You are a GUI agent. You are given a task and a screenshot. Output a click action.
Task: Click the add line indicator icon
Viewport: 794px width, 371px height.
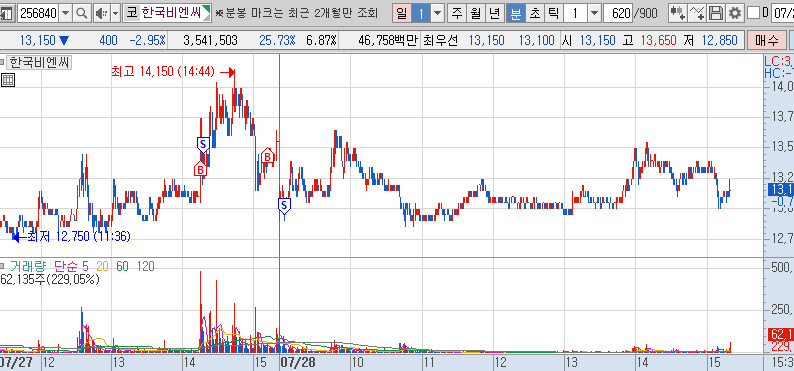(x=697, y=13)
